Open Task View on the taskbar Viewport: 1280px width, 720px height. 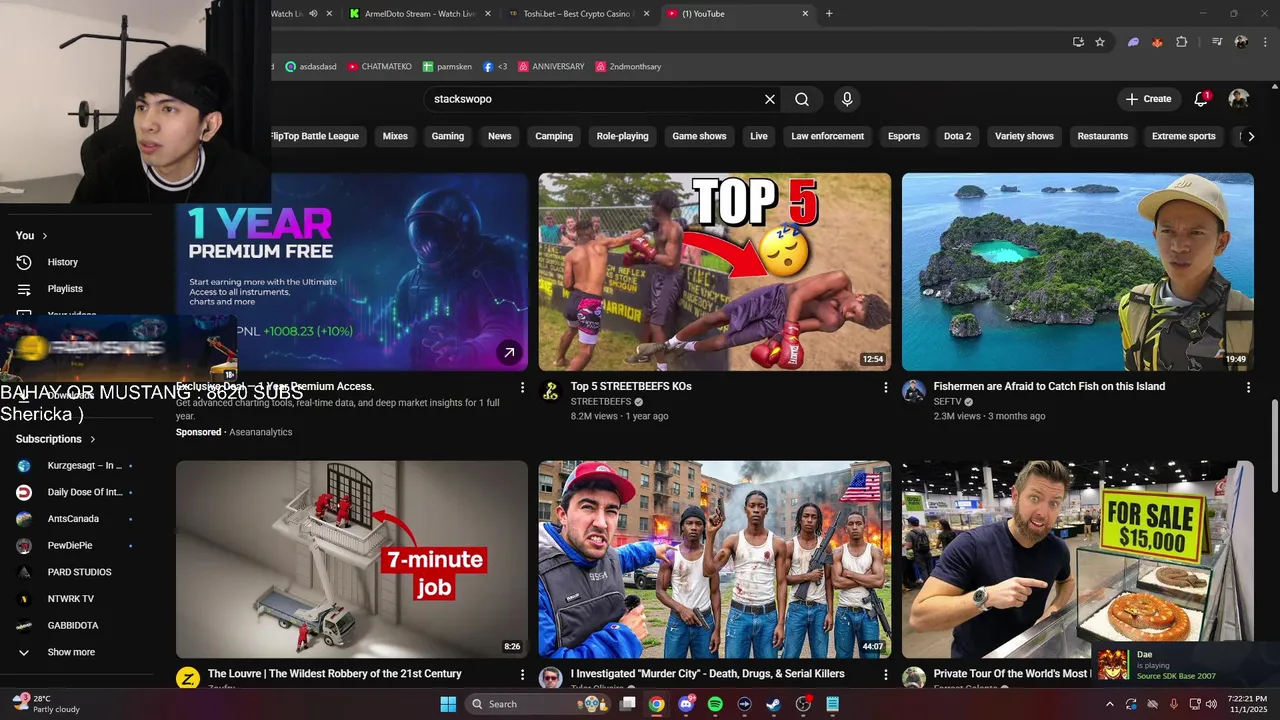pos(627,704)
